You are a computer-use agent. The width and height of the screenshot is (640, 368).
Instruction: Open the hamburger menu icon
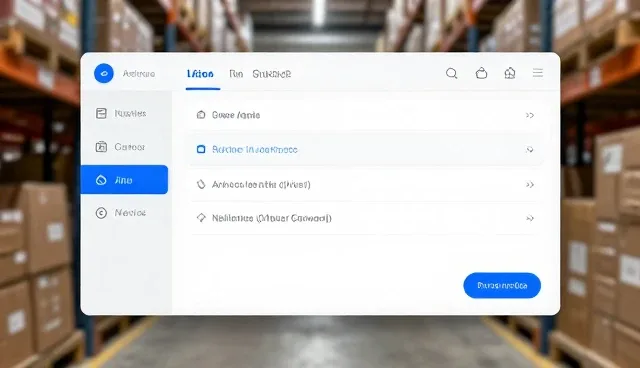click(x=538, y=73)
